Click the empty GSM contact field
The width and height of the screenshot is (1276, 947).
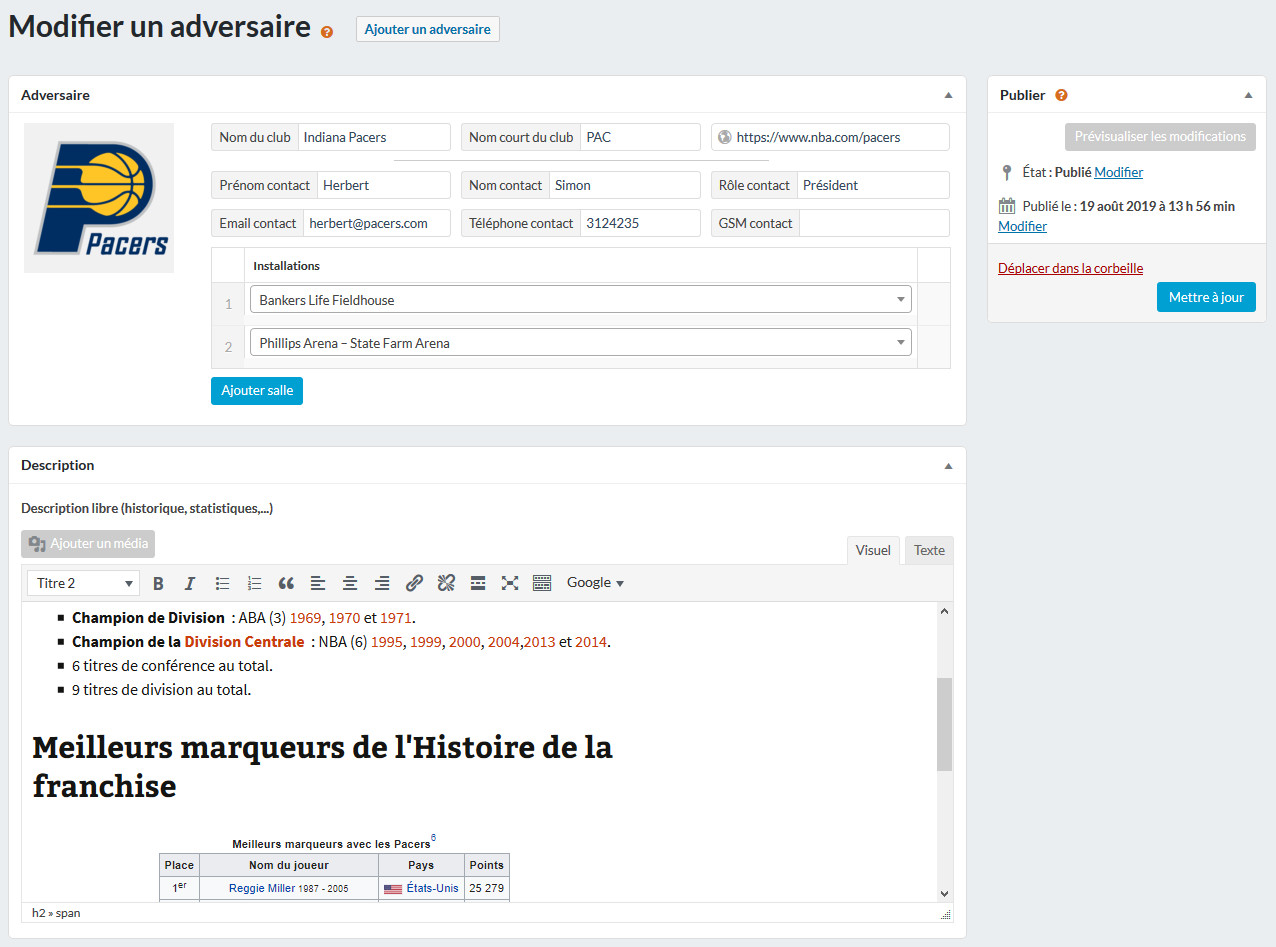click(x=874, y=223)
